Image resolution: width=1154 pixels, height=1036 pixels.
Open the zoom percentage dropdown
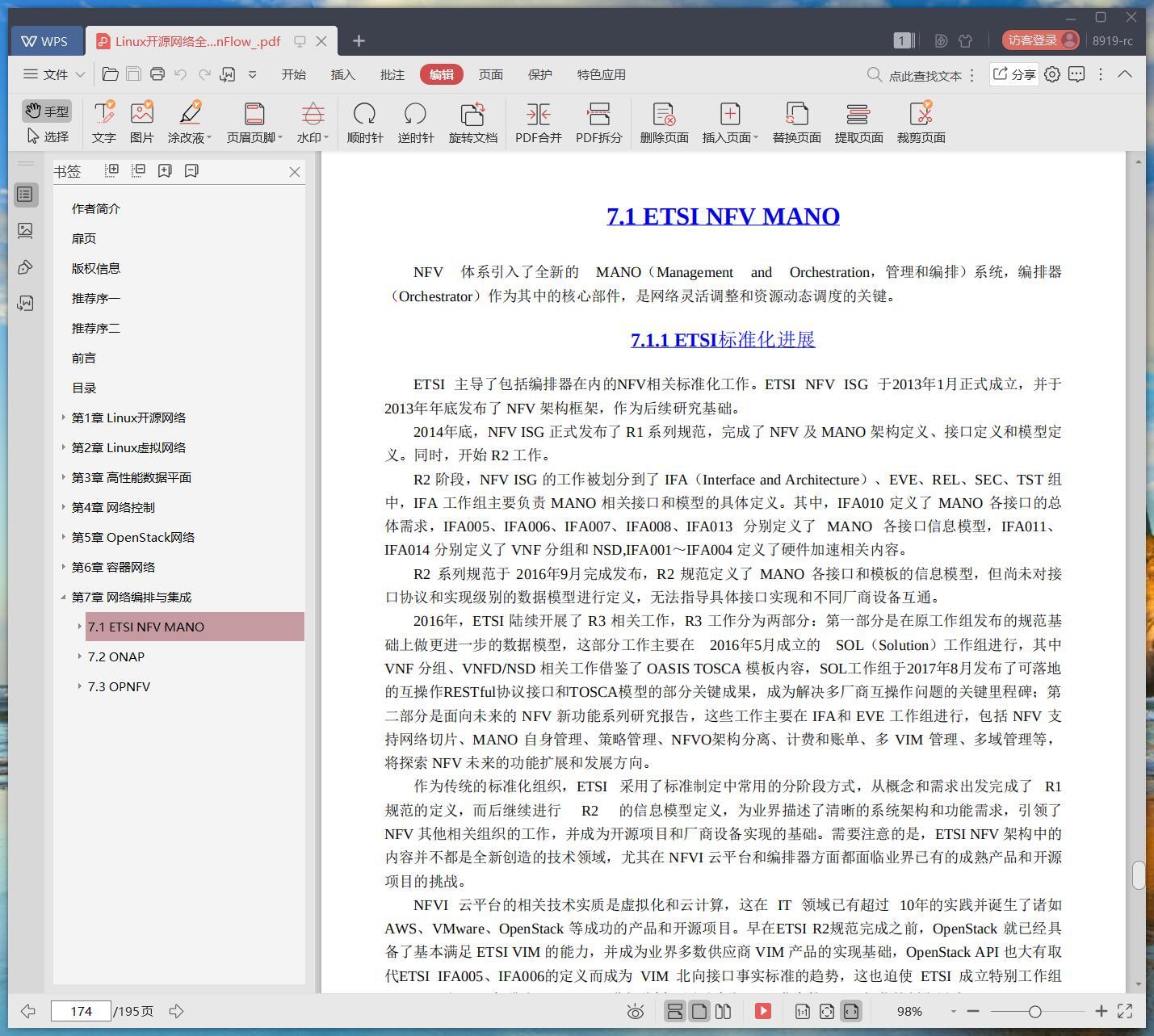coord(953,1011)
